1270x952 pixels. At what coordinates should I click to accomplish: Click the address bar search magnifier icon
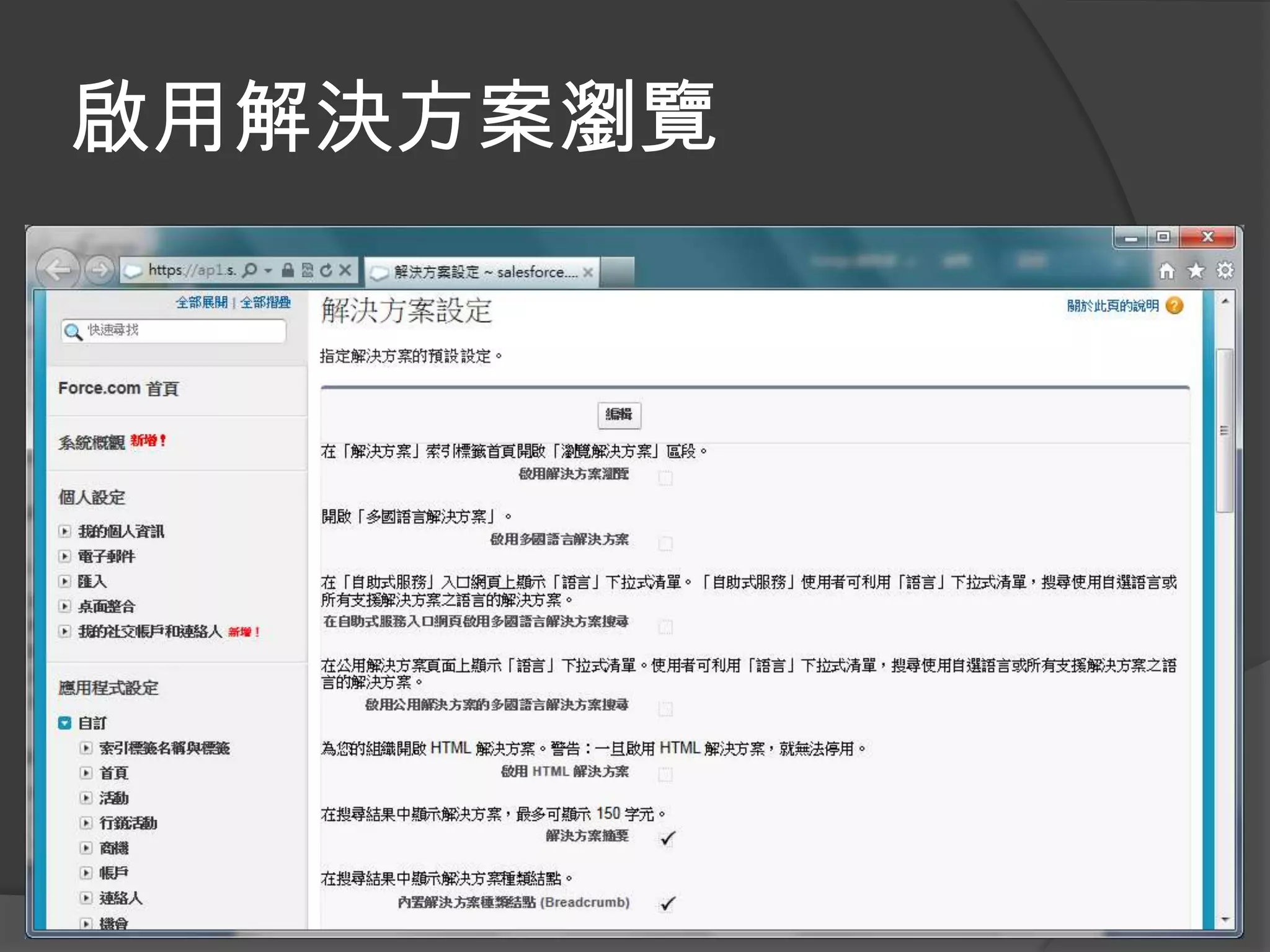pyautogui.click(x=250, y=270)
